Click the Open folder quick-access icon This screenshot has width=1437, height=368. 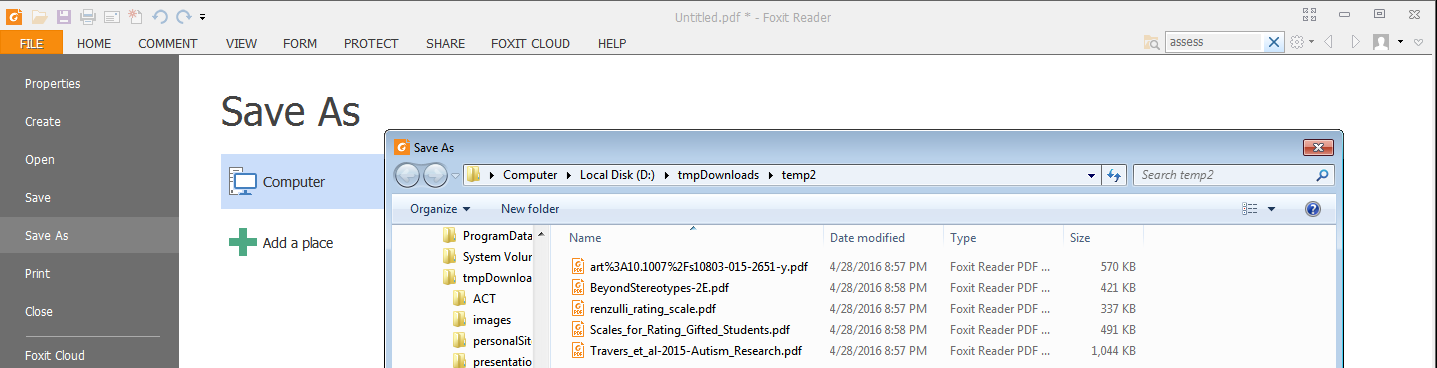[39, 17]
